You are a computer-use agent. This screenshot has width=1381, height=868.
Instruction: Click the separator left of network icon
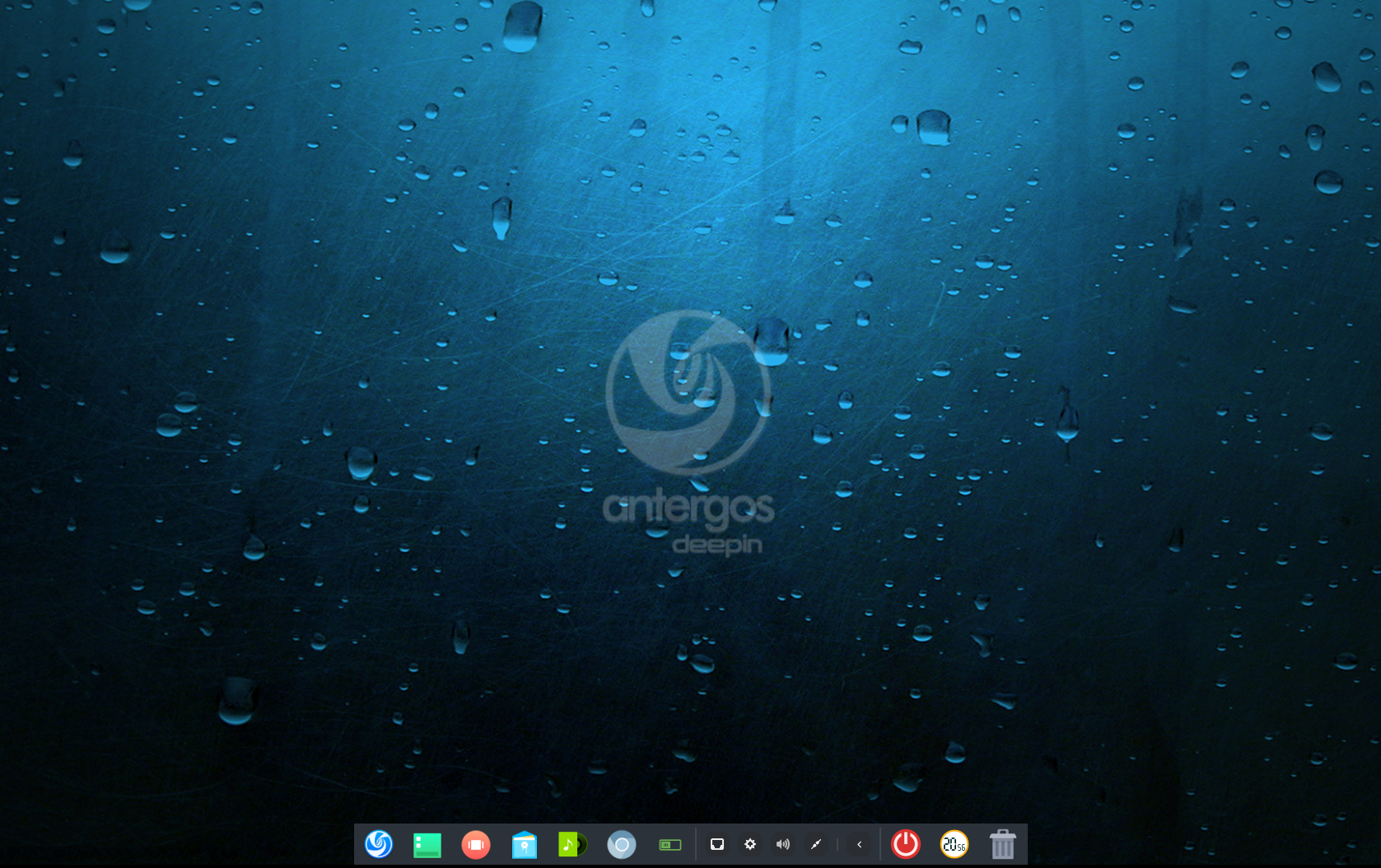(697, 845)
